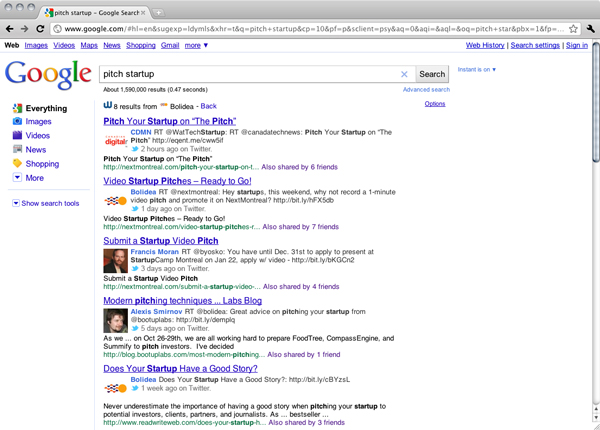Click the vertical scrollbar thumb
This screenshot has width=600, height=430.
(x=596, y=102)
